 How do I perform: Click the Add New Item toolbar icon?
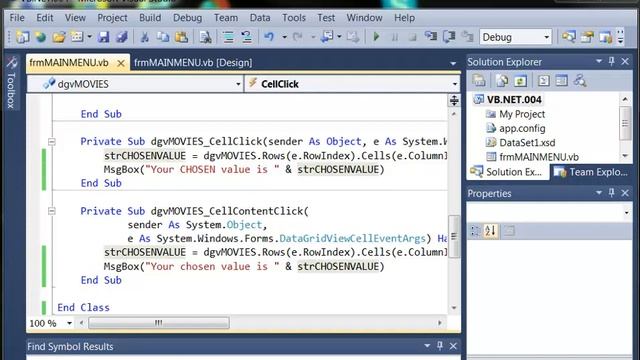[77, 37]
